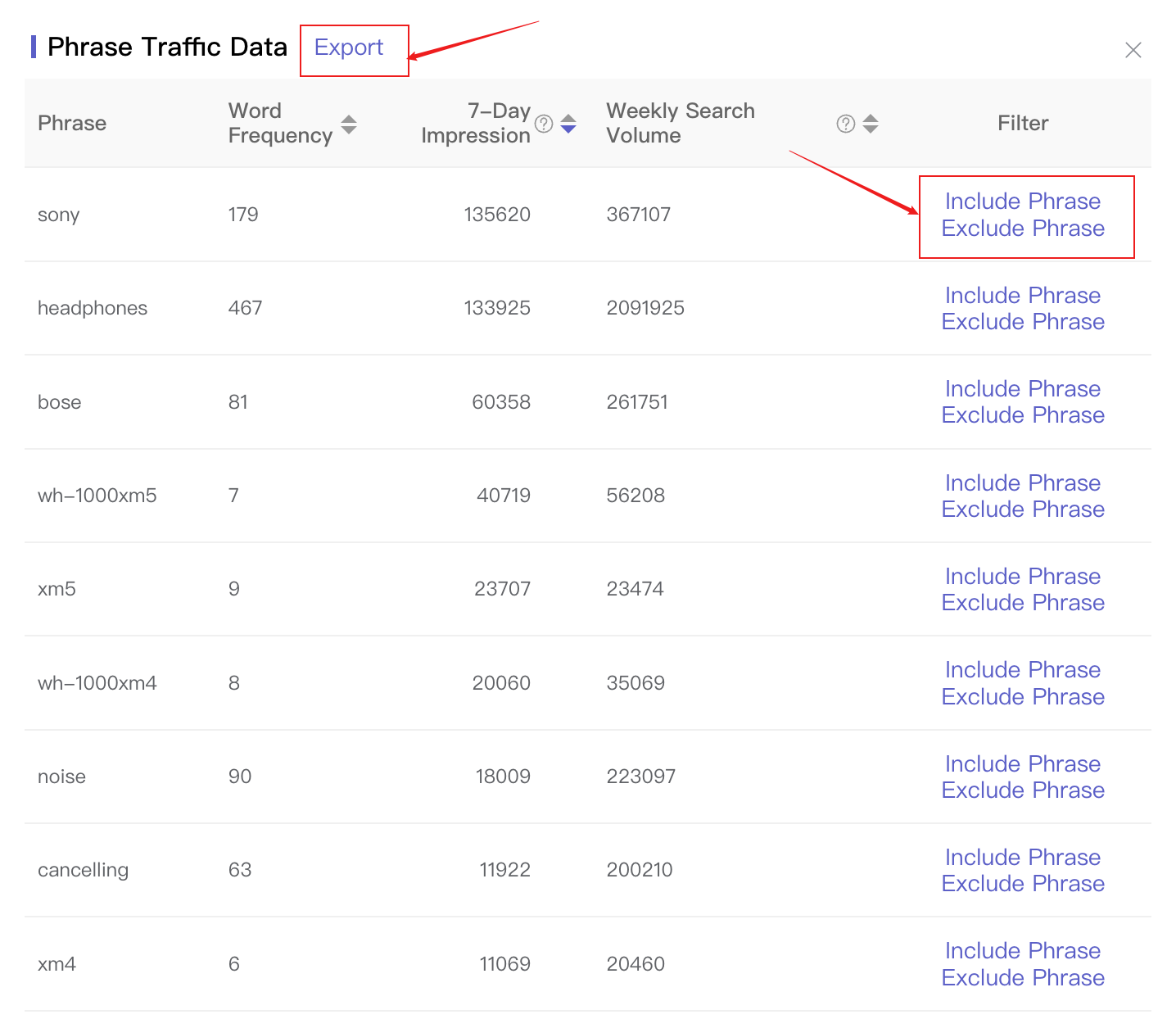Include the phrase 'bose'
Image resolution: width=1176 pixels, height=1019 pixels.
coord(1022,388)
